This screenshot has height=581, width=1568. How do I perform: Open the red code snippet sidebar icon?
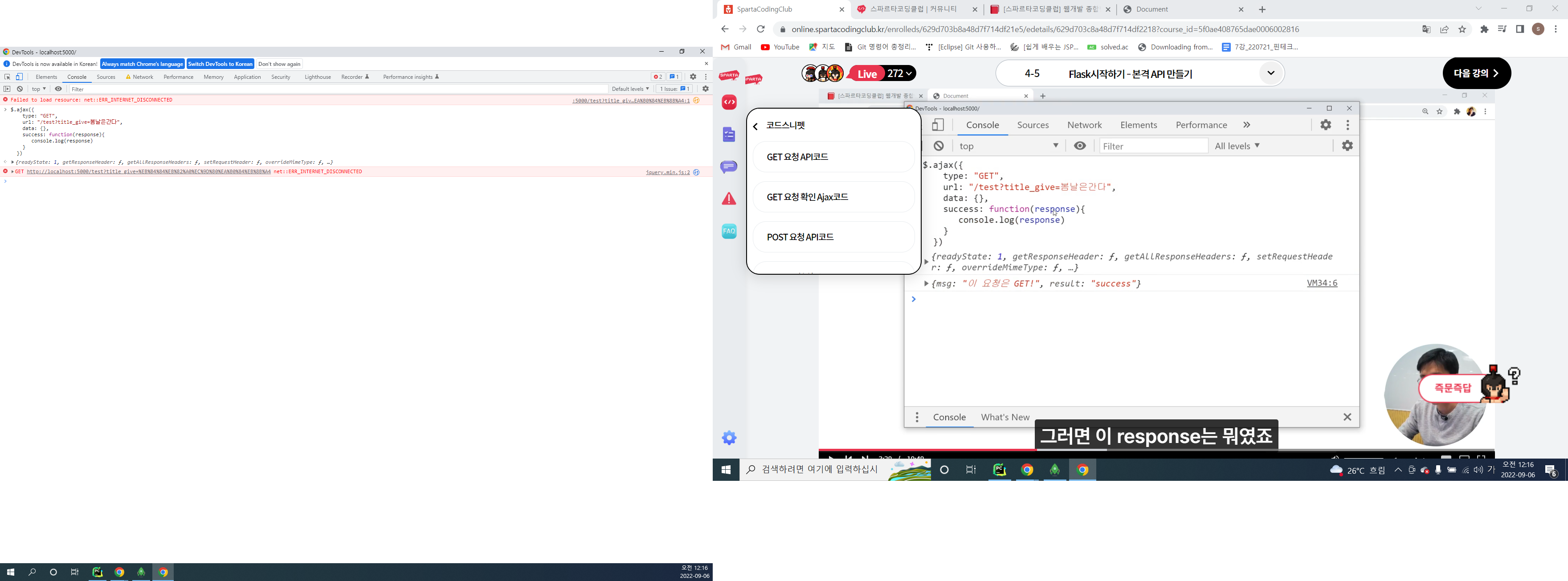[x=729, y=102]
